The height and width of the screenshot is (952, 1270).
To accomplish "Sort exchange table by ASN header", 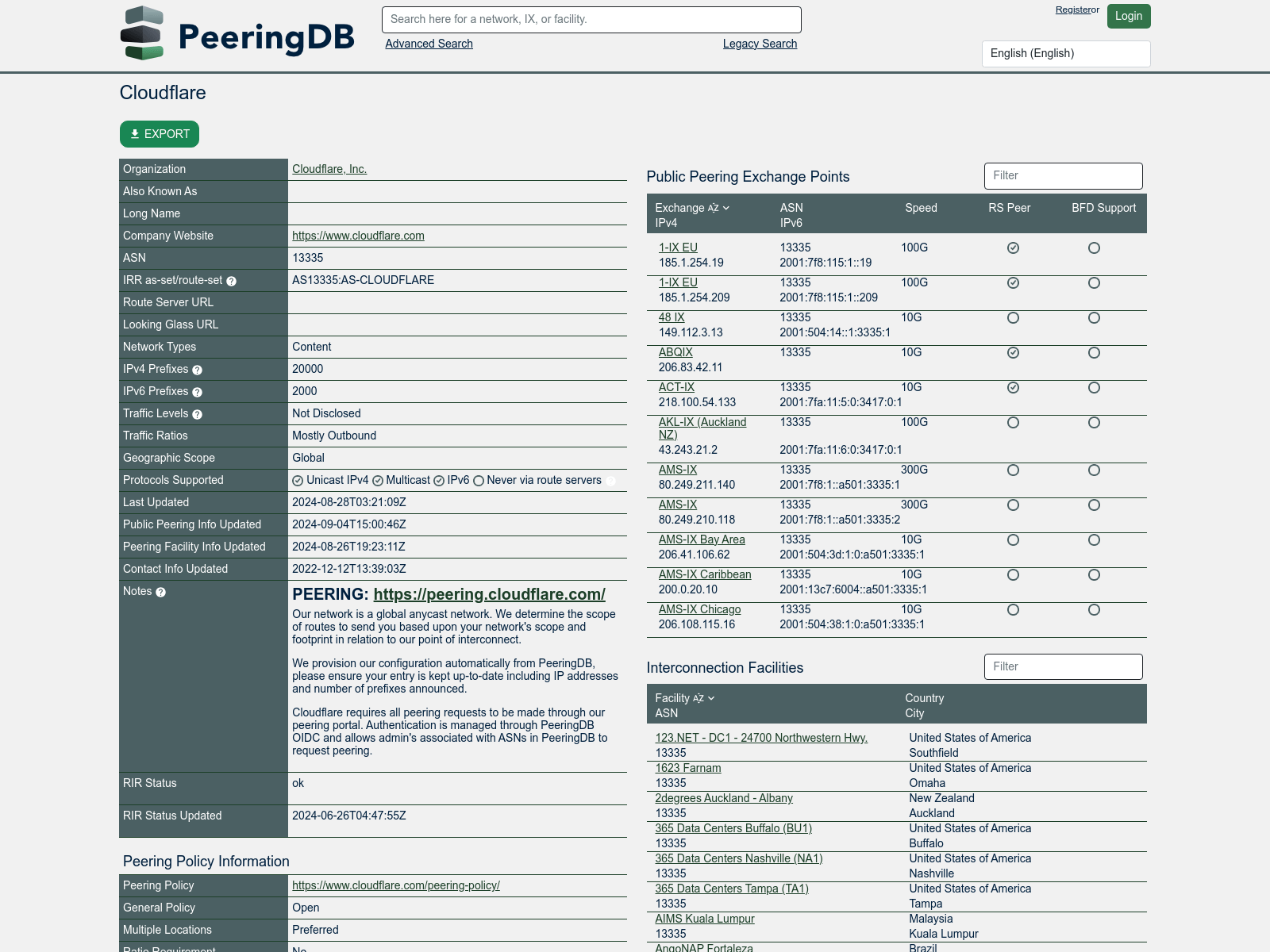I will [x=791, y=208].
